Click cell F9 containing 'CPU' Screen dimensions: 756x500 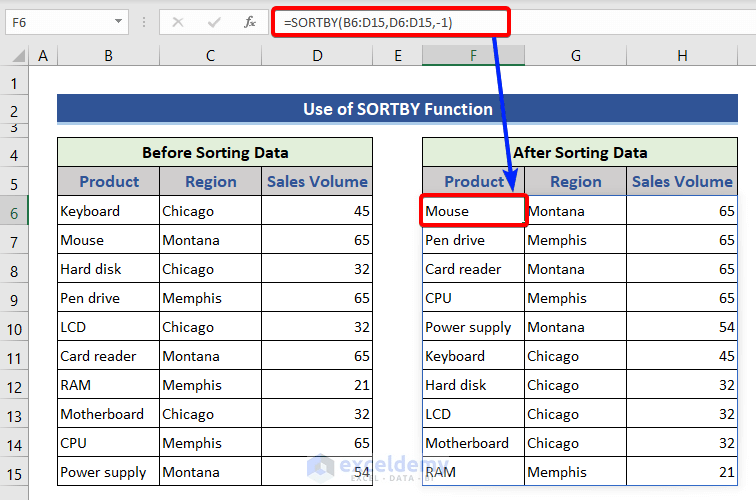[473, 297]
